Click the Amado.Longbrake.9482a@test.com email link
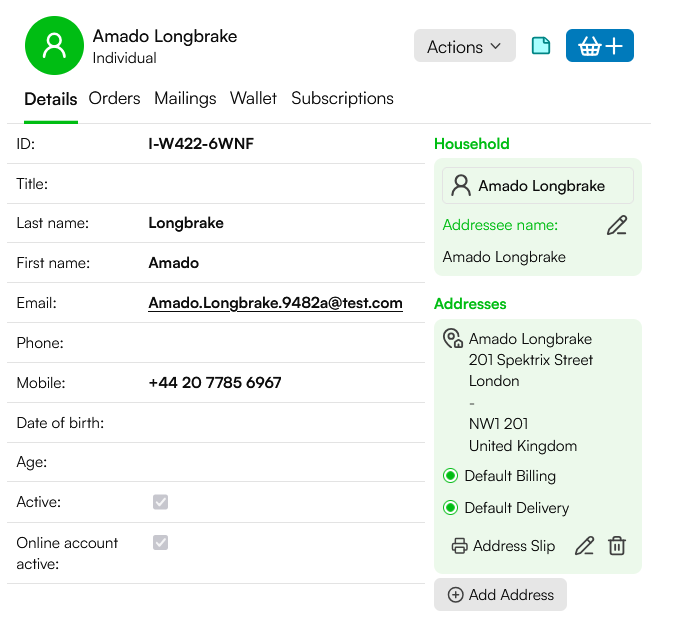 [x=275, y=303]
